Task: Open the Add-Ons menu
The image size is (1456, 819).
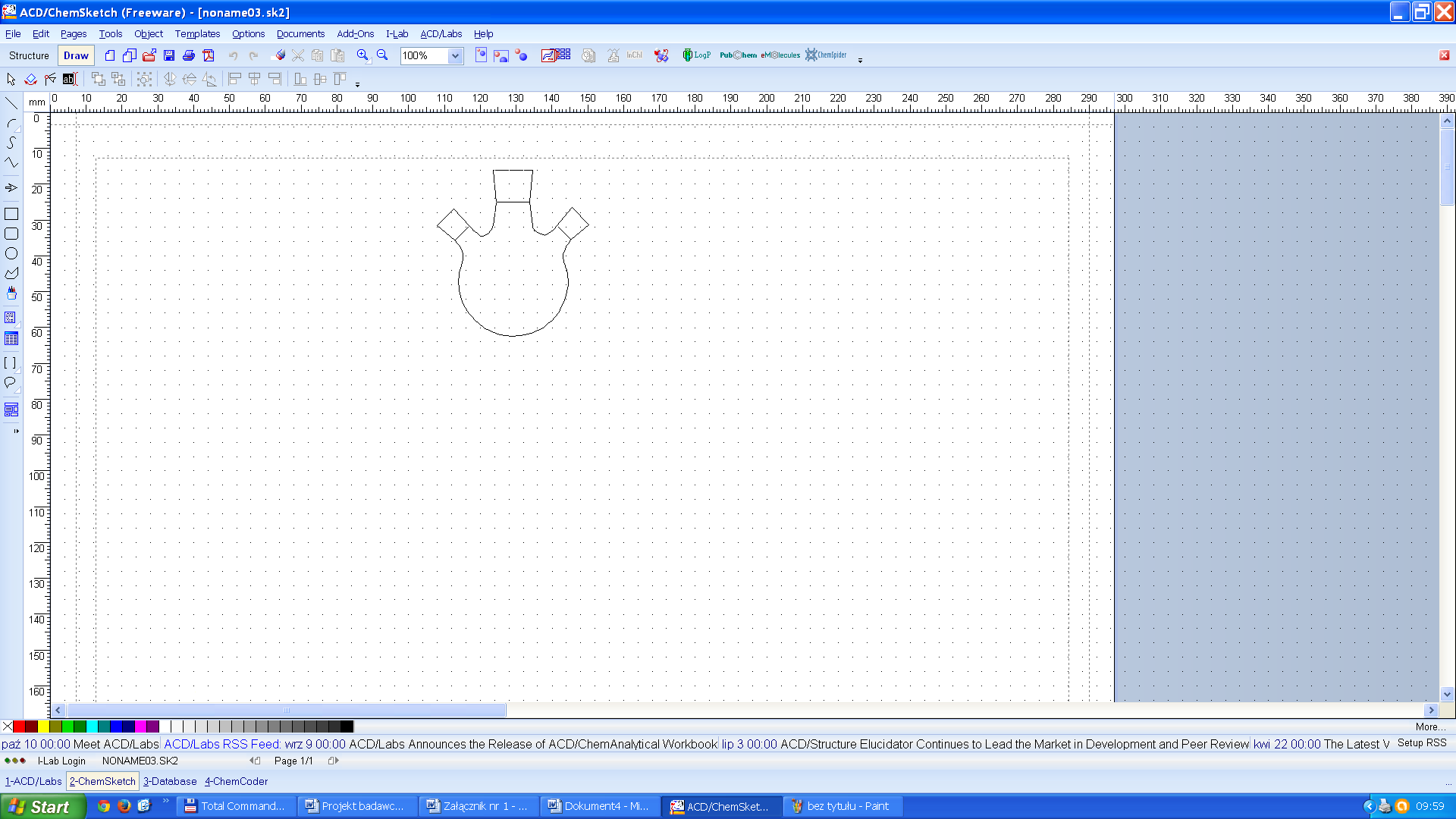Action: point(356,34)
